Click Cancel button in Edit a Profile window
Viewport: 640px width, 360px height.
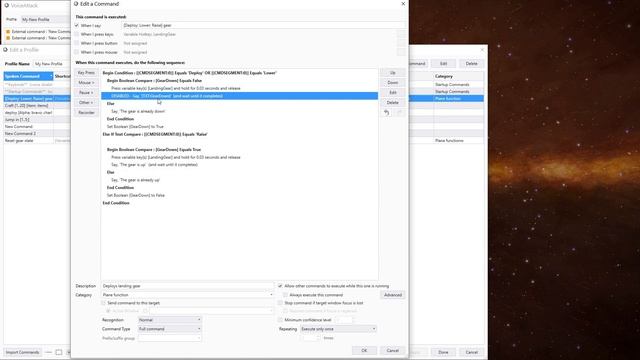pyautogui.click(x=471, y=352)
